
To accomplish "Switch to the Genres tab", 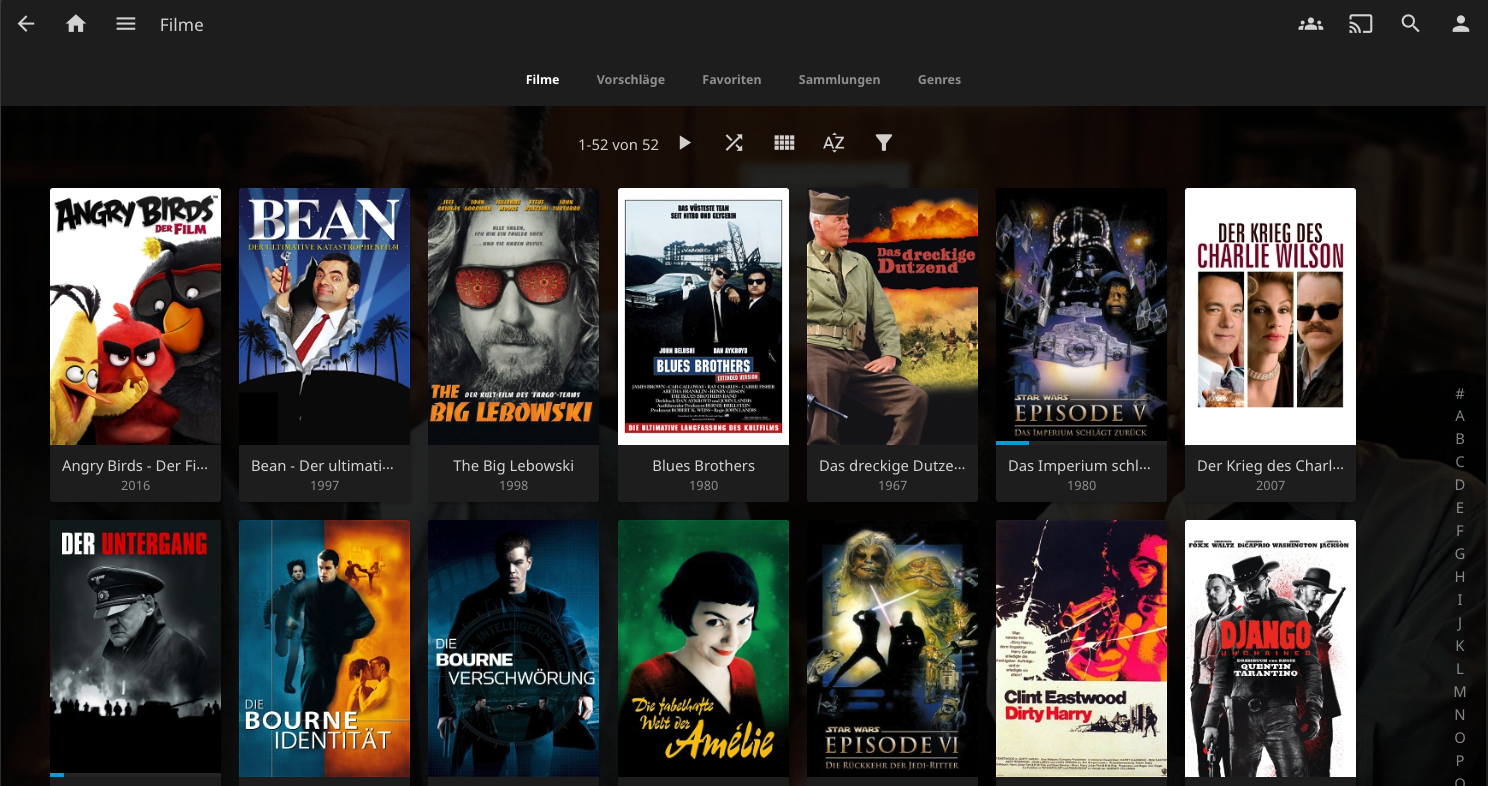I will tap(939, 80).
